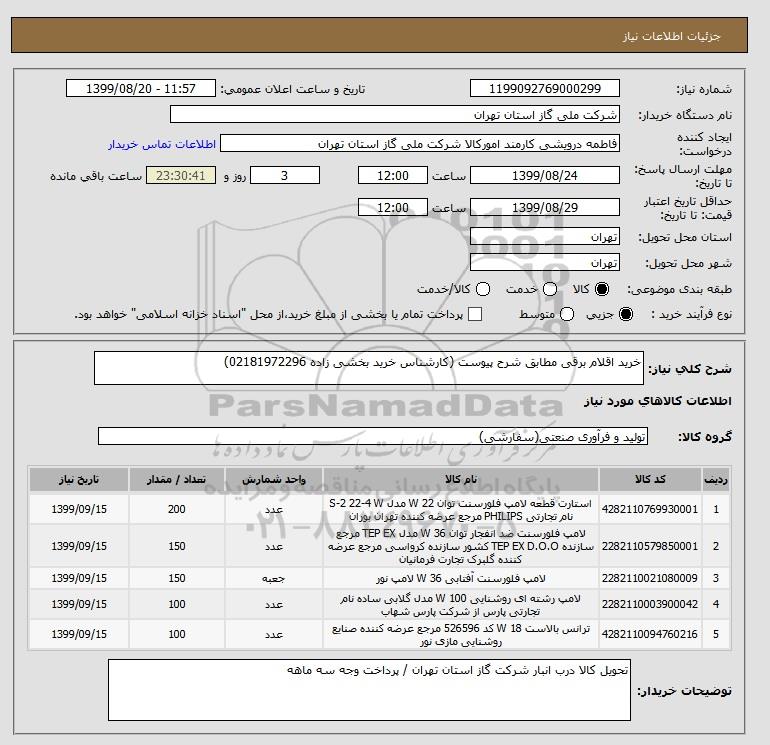The height and width of the screenshot is (745, 770).
Task: Select the کالا radio button
Action: click(602, 289)
